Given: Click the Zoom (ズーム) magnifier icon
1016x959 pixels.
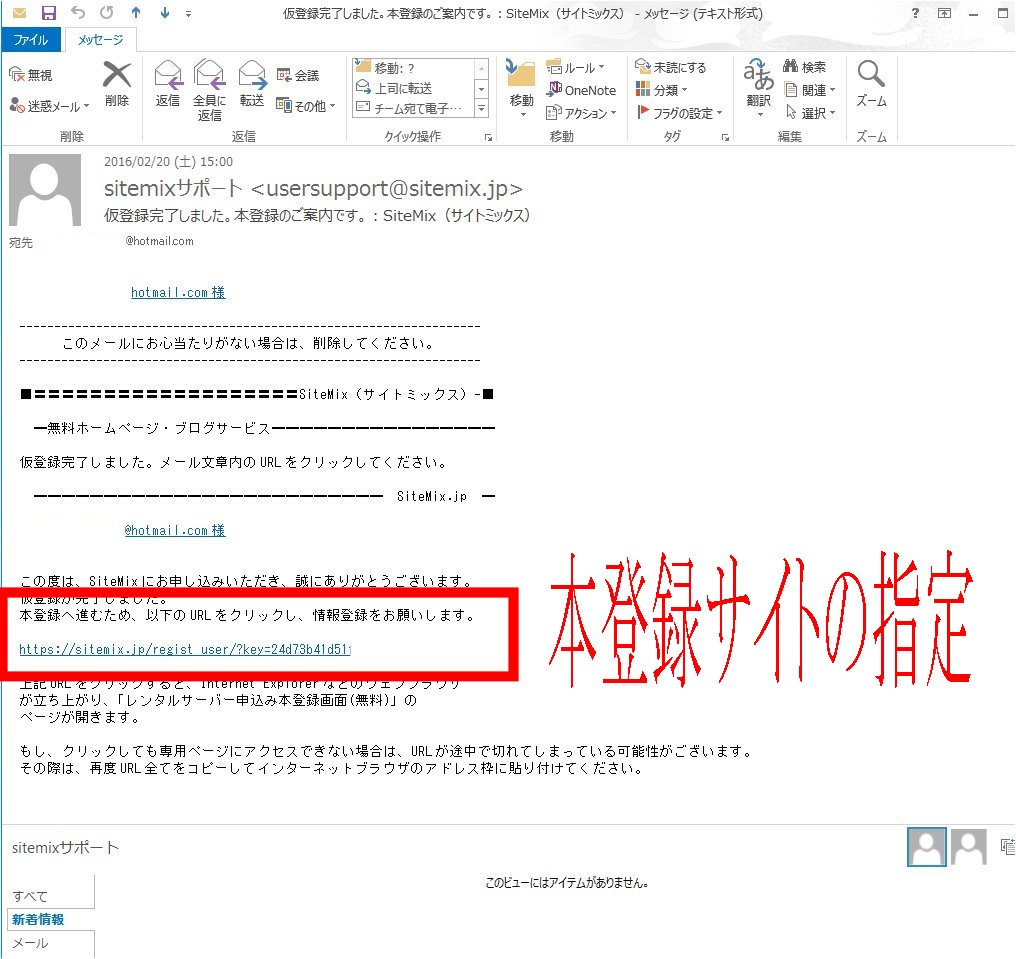Looking at the screenshot, I should point(871,82).
